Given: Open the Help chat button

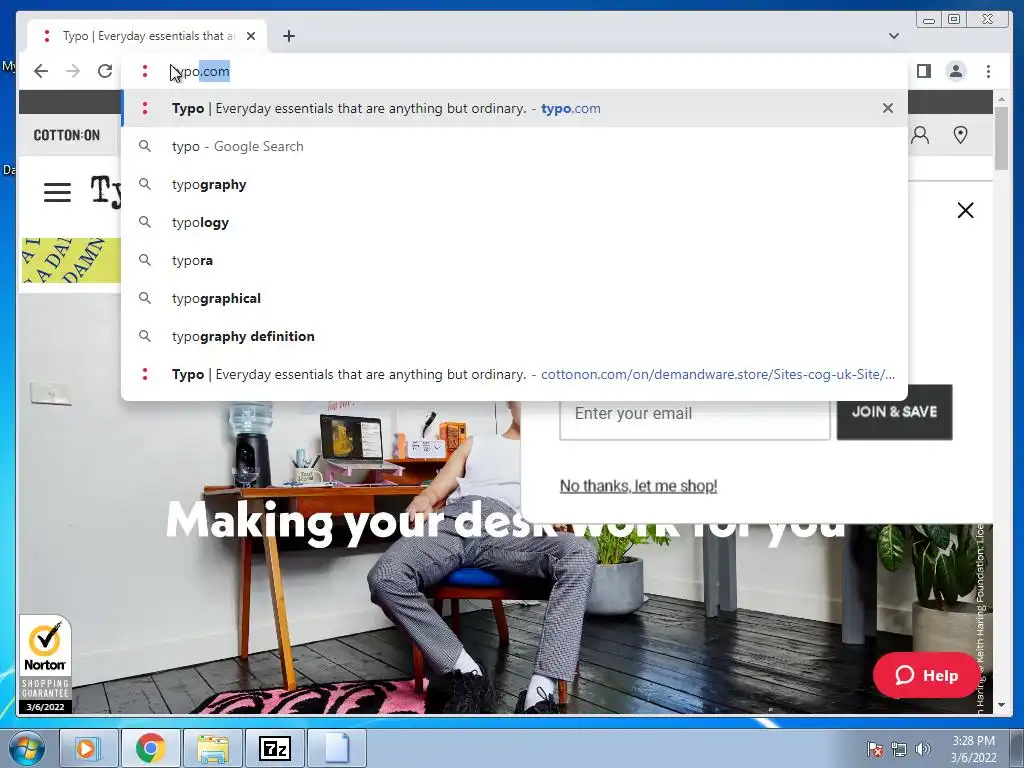Looking at the screenshot, I should tap(926, 675).
